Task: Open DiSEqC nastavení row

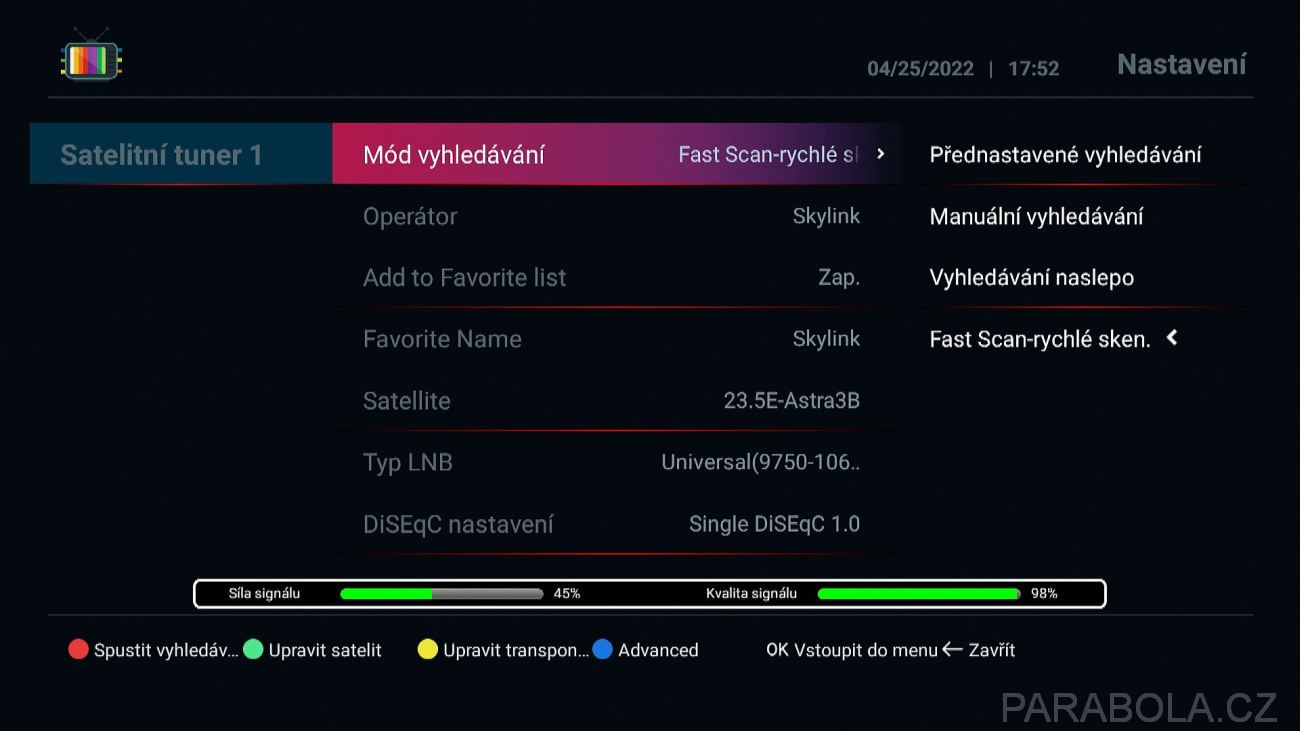Action: point(616,523)
